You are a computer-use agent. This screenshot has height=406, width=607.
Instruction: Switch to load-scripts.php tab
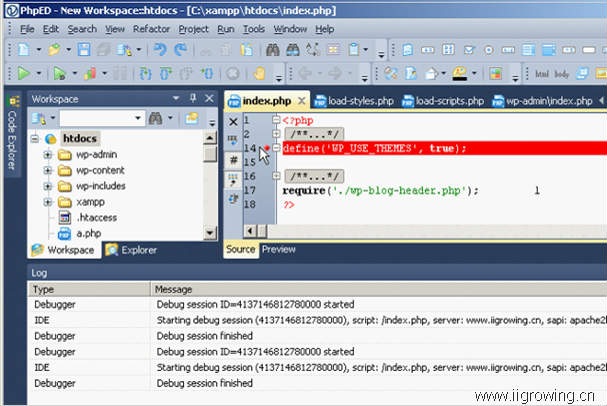tap(443, 101)
